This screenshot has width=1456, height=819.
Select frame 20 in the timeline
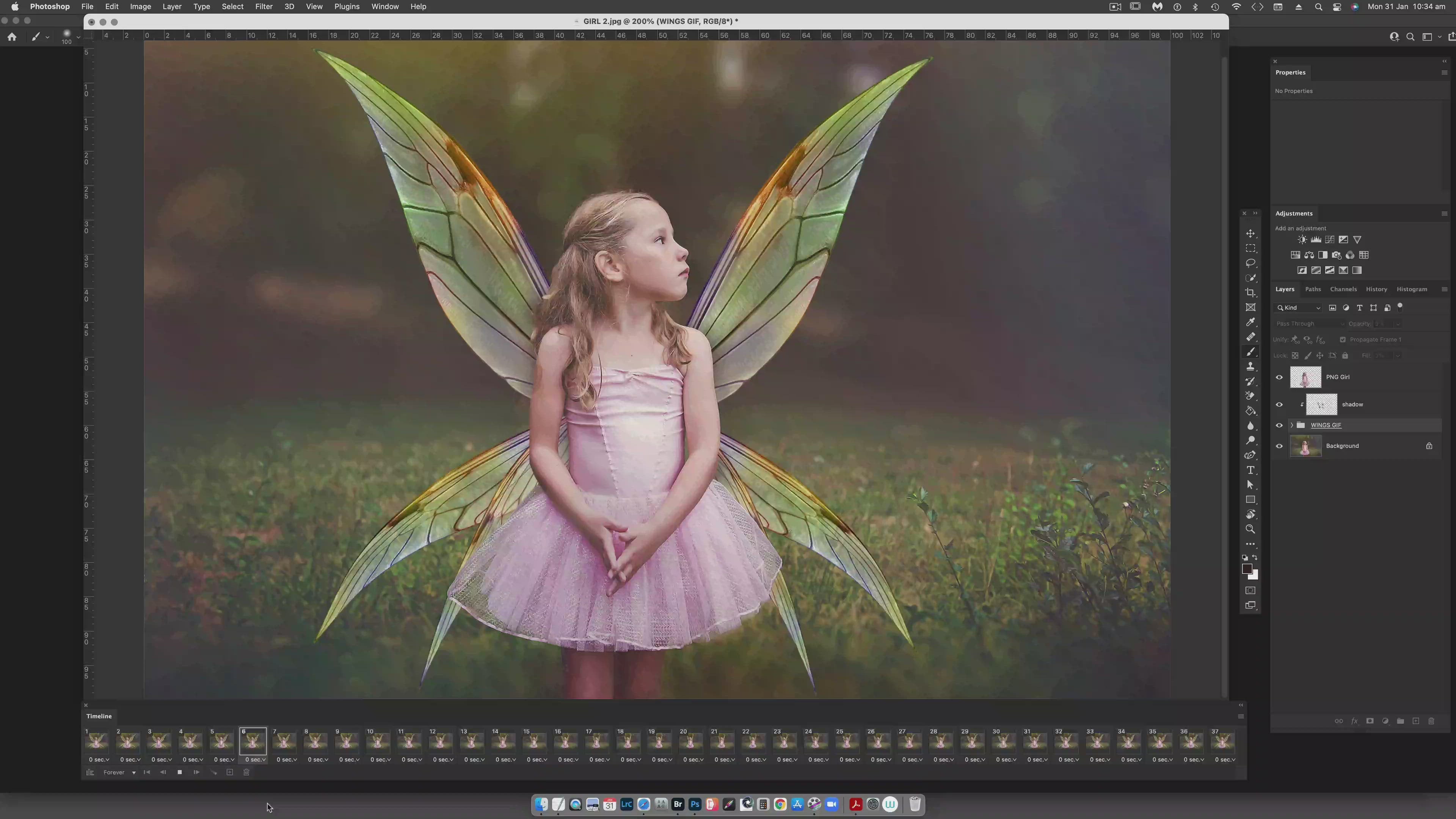click(690, 741)
